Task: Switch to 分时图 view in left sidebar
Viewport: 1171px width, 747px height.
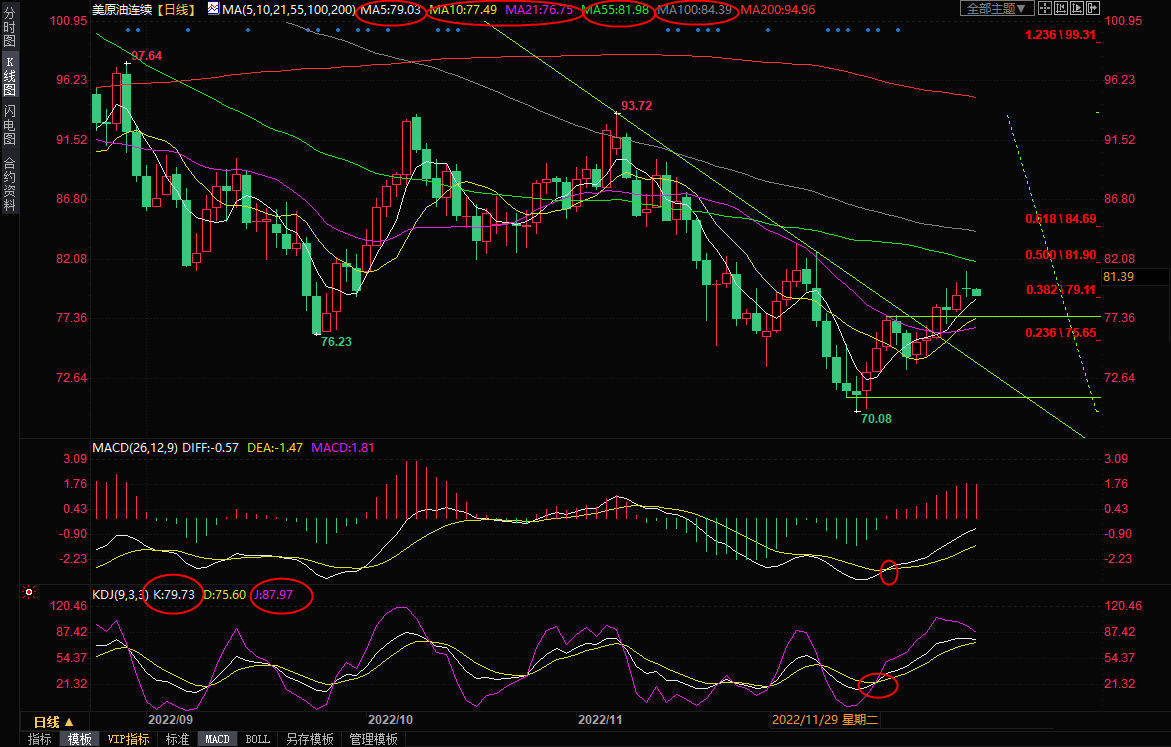Action: pyautogui.click(x=9, y=30)
